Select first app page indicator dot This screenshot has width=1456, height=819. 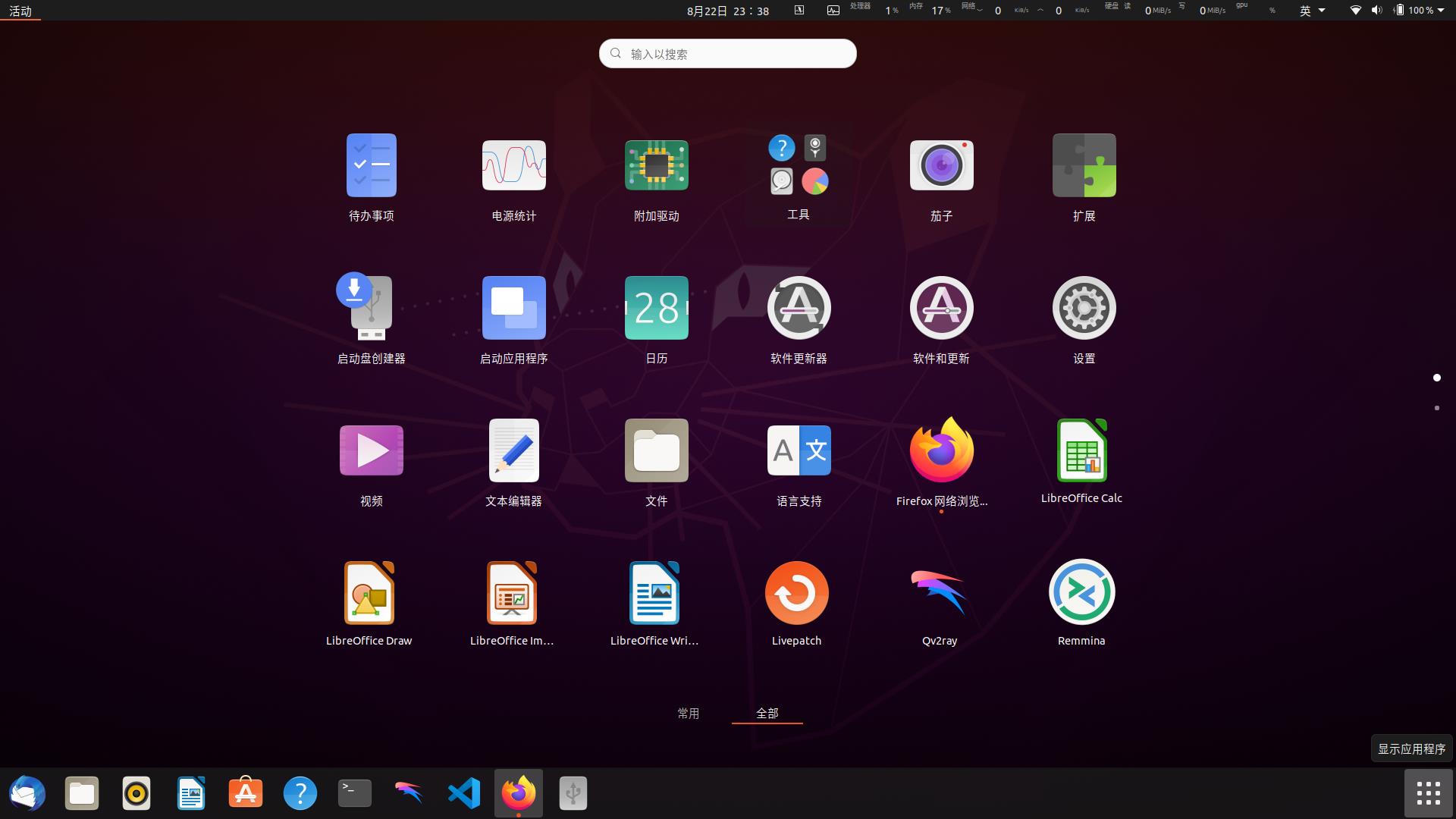click(1436, 378)
